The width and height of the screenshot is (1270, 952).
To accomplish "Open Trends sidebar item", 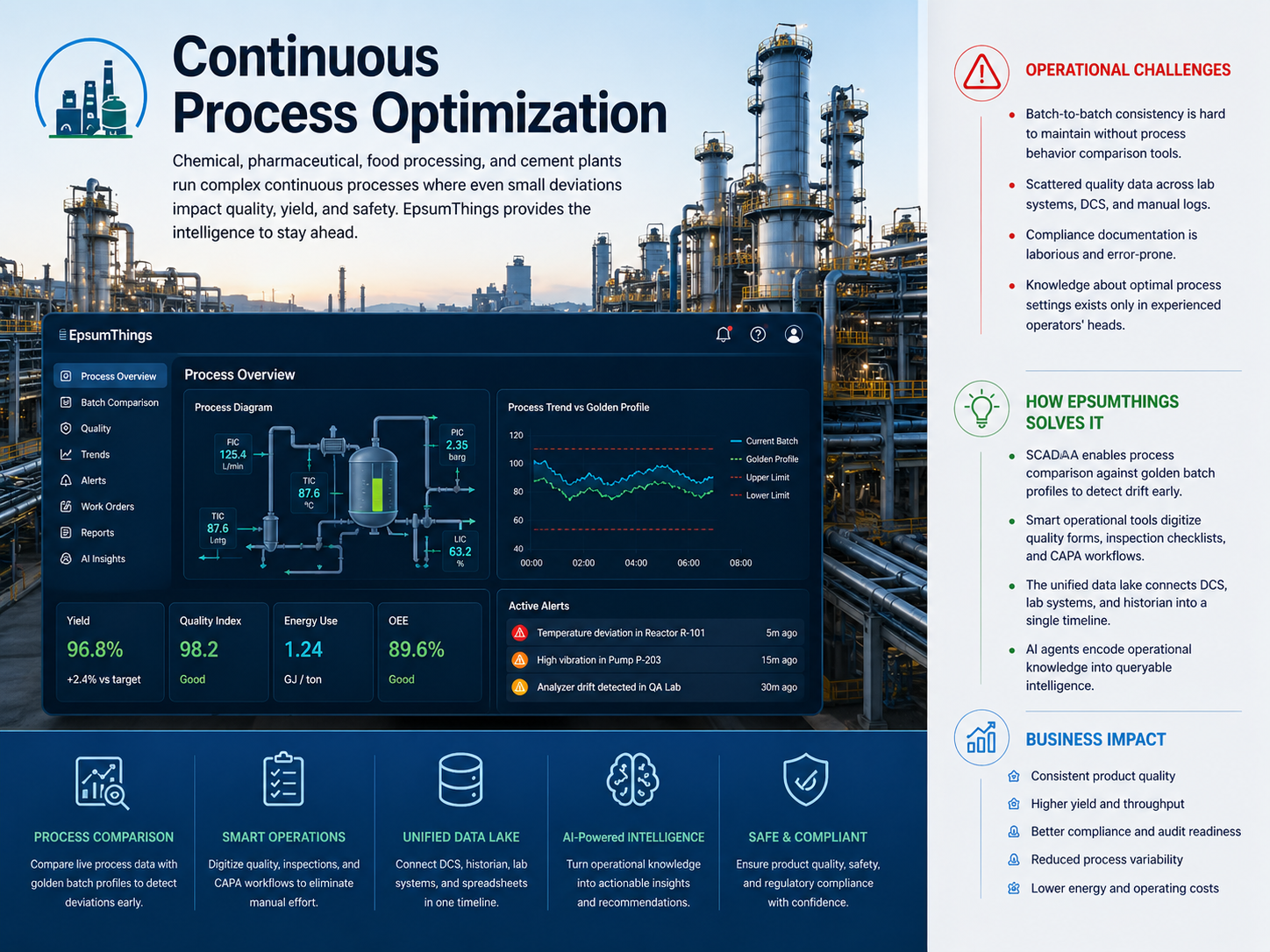I will (x=111, y=454).
